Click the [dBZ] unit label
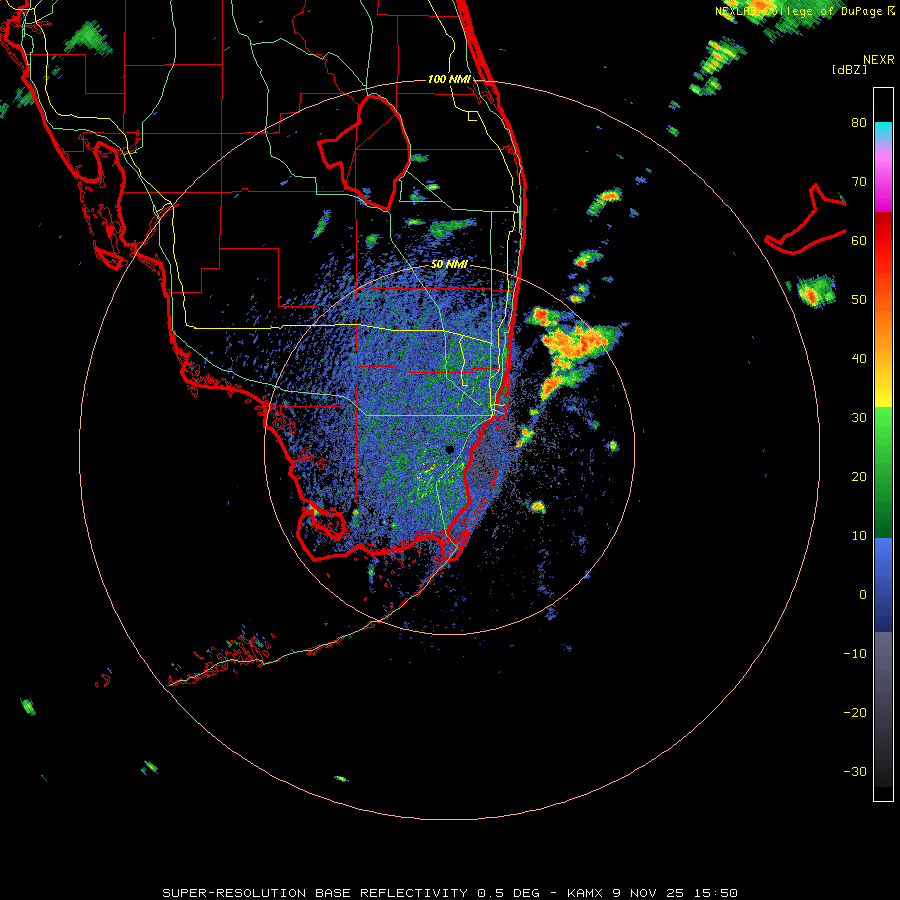Screen dimensions: 900x900 click(x=849, y=69)
